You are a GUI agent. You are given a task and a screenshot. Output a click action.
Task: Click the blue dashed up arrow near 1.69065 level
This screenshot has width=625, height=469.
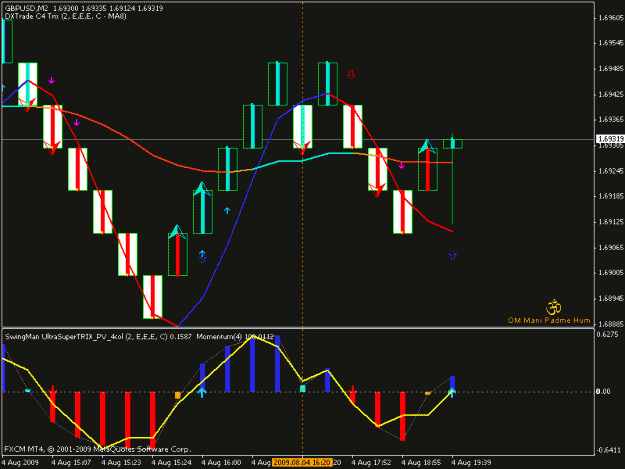[202, 256]
